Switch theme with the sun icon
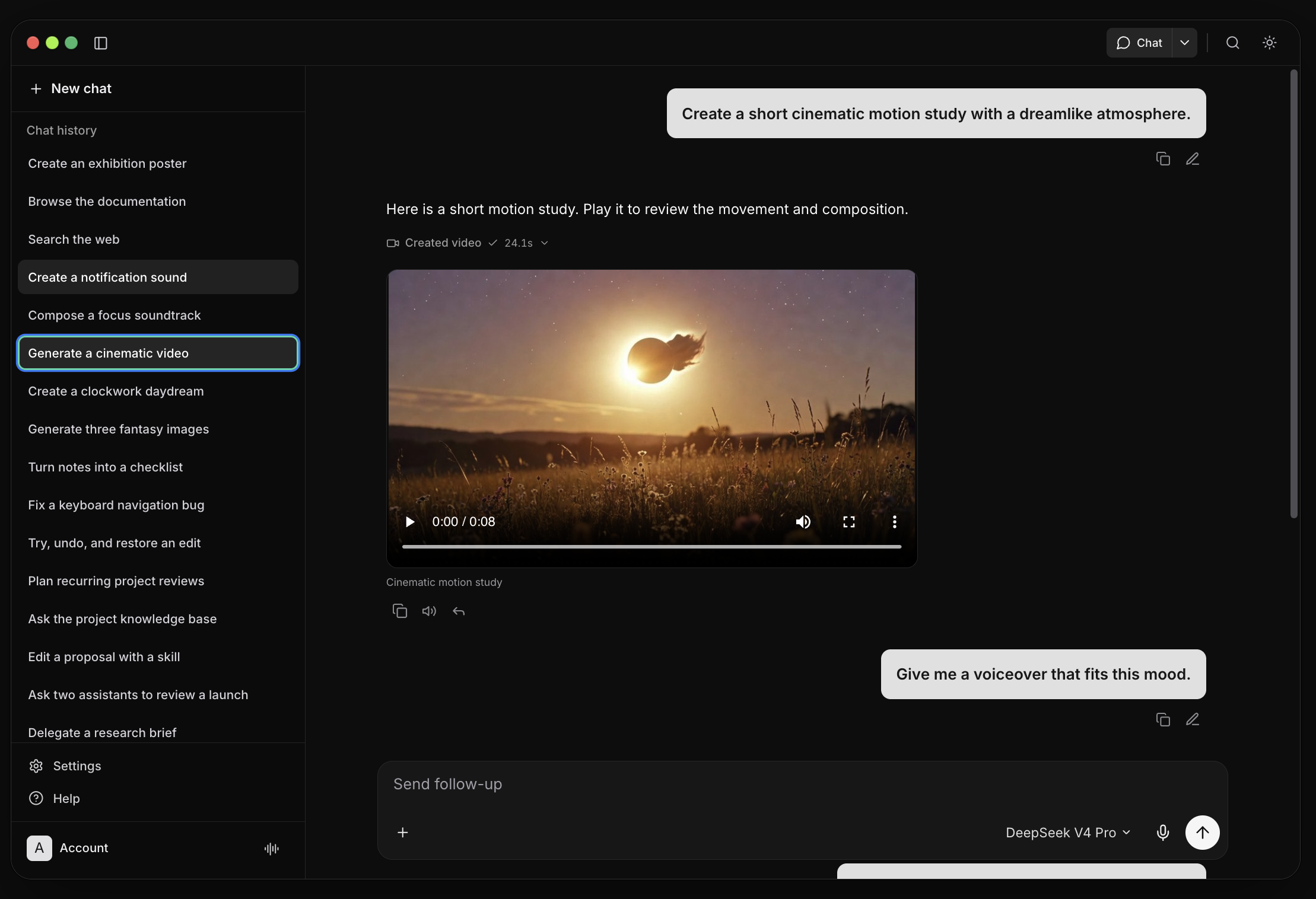 tap(1269, 43)
